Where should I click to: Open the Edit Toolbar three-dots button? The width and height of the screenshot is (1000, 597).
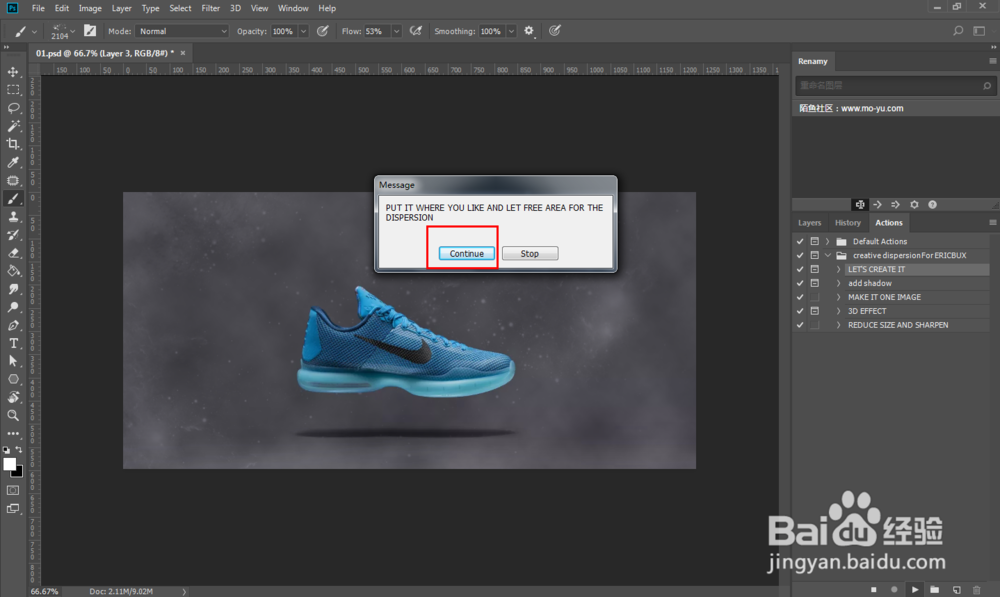pyautogui.click(x=13, y=433)
